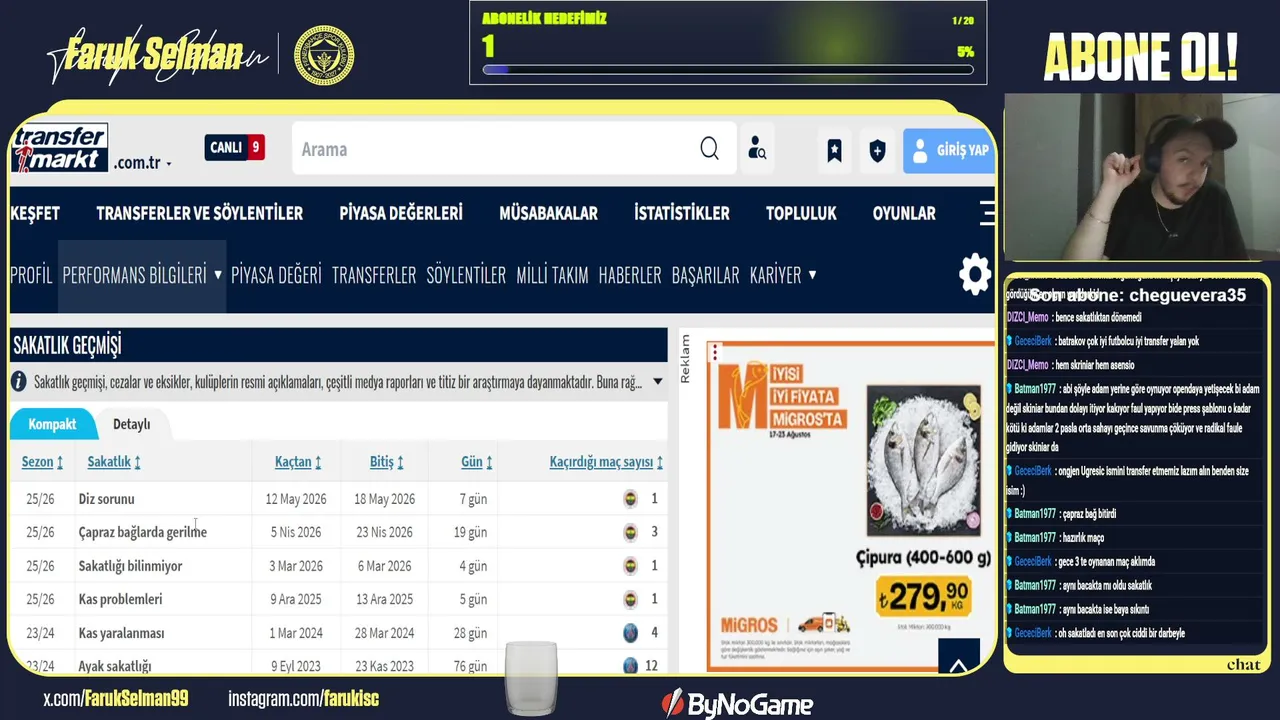The image size is (1280, 720).
Task: Click the '28 gün' duration cell
Action: [x=470, y=633]
